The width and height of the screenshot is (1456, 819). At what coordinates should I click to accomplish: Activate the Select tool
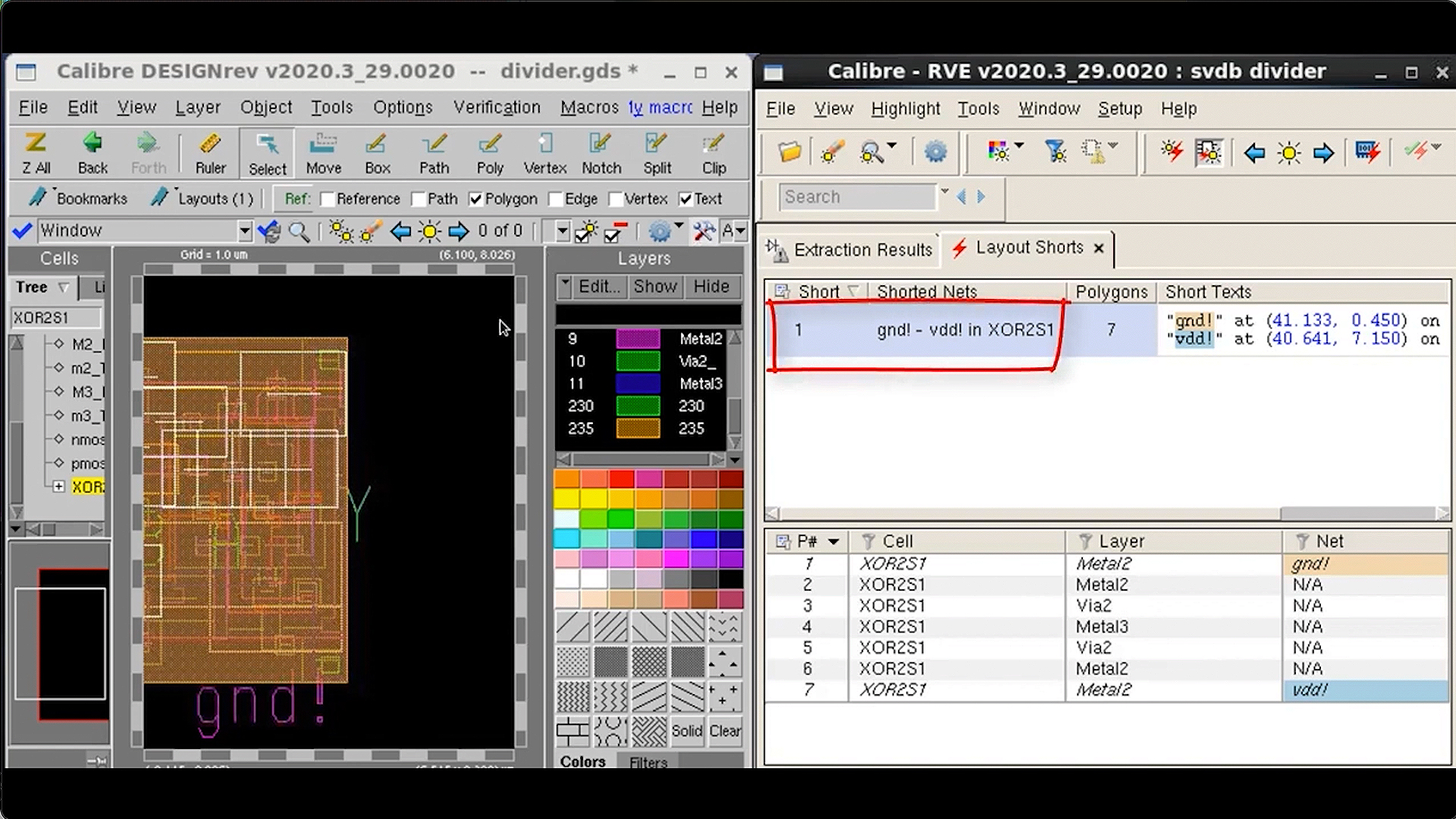[x=266, y=152]
